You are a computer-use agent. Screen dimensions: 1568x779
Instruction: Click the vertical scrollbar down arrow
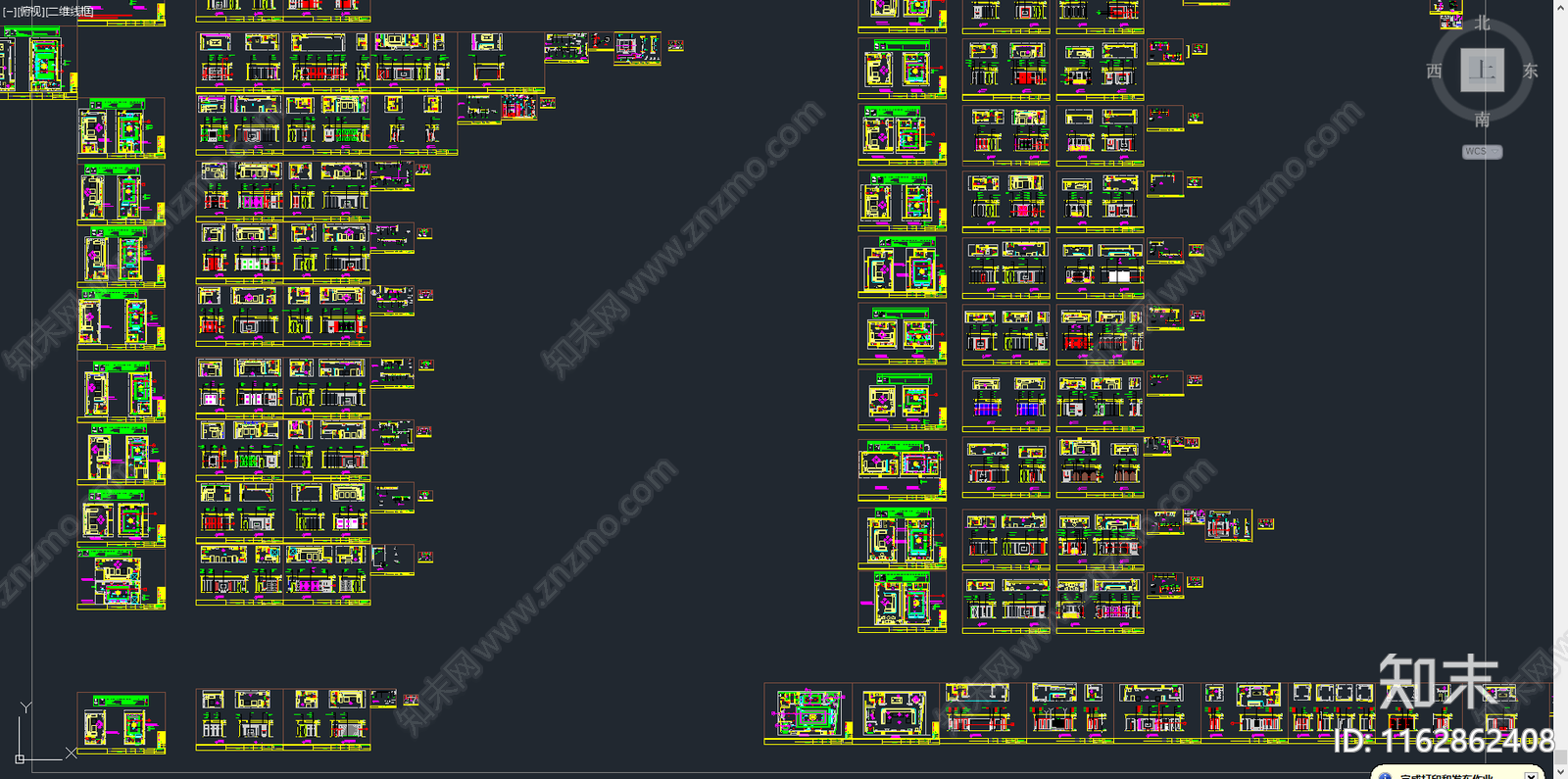(x=1560, y=771)
